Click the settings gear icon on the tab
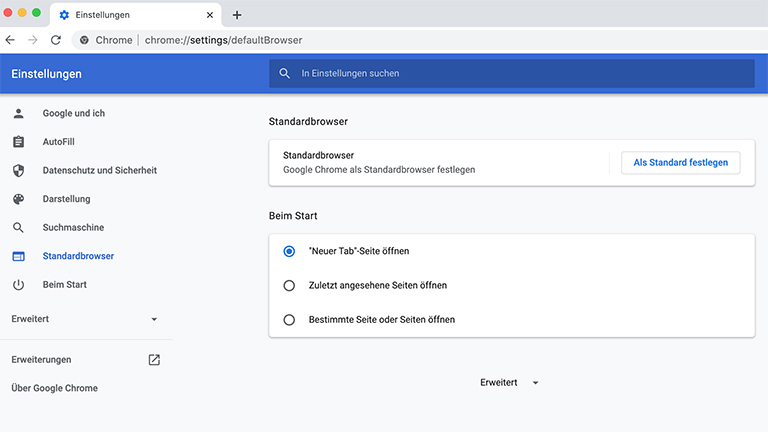Viewport: 768px width, 432px height. point(64,15)
